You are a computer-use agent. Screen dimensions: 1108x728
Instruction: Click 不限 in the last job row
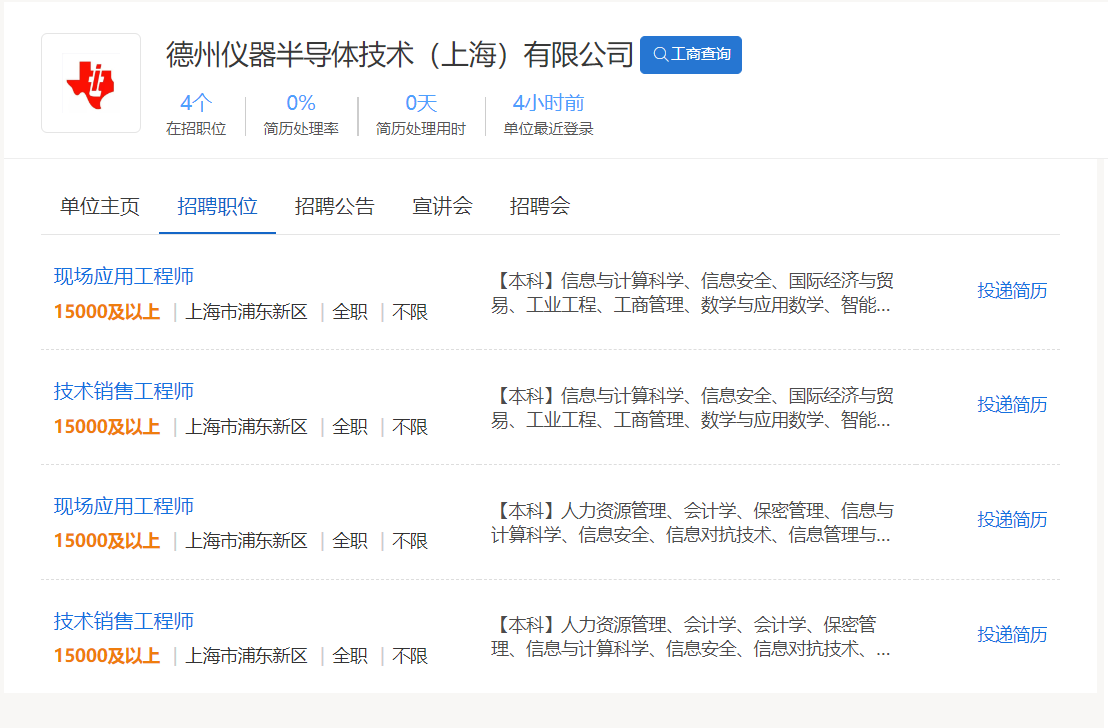click(411, 656)
